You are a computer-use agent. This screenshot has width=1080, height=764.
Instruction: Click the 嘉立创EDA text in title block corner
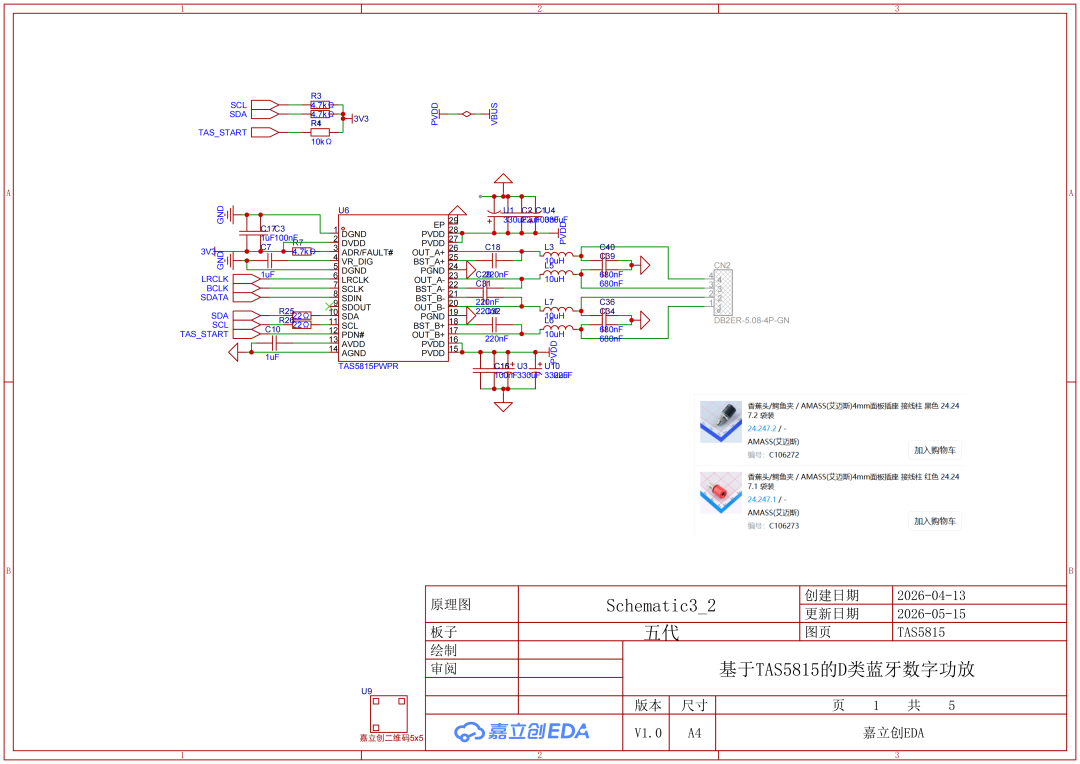click(x=893, y=733)
